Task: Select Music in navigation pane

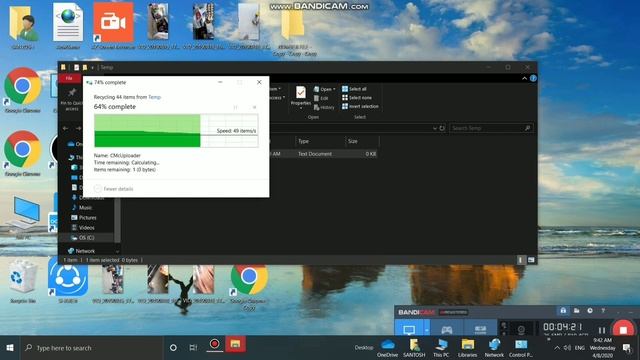Action: pos(81,207)
